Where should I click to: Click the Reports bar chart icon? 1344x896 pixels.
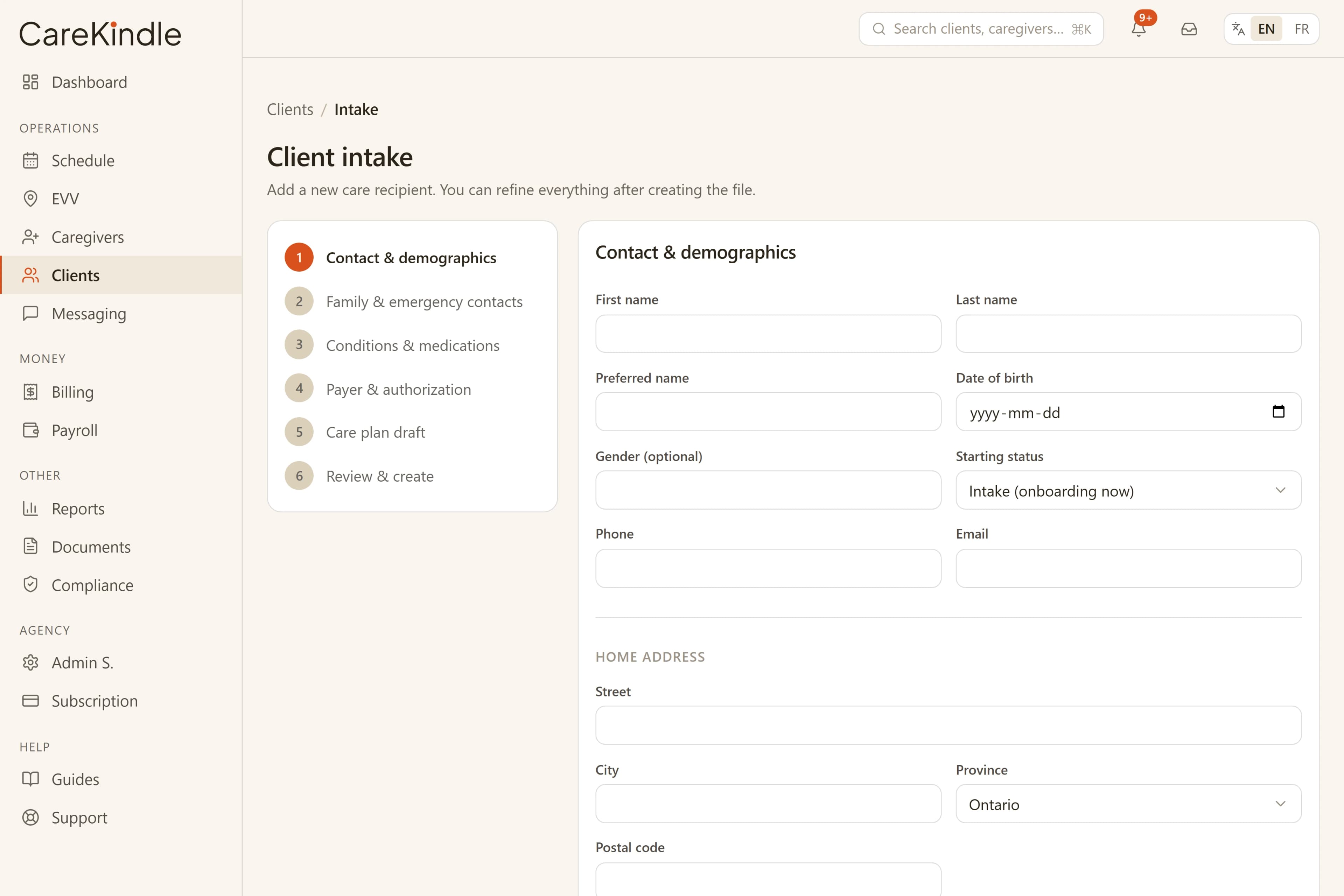tap(30, 509)
